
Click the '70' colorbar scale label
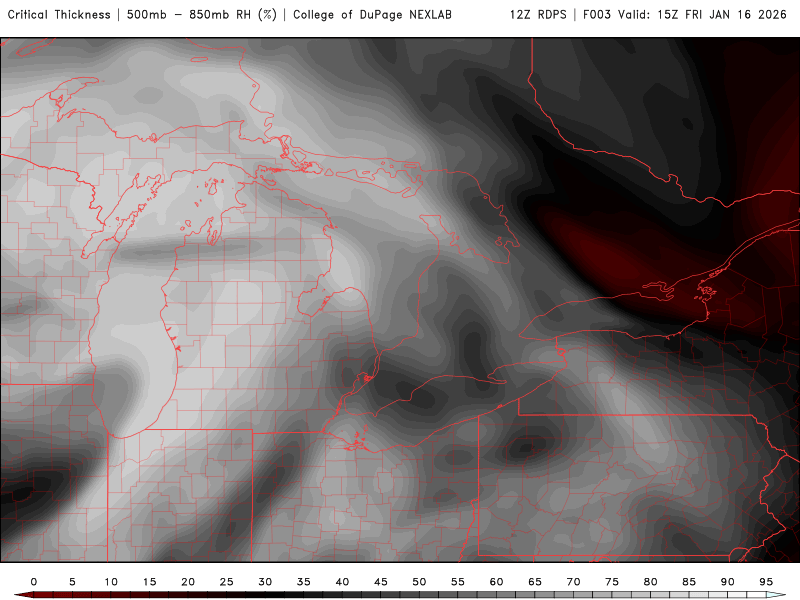pos(573,582)
